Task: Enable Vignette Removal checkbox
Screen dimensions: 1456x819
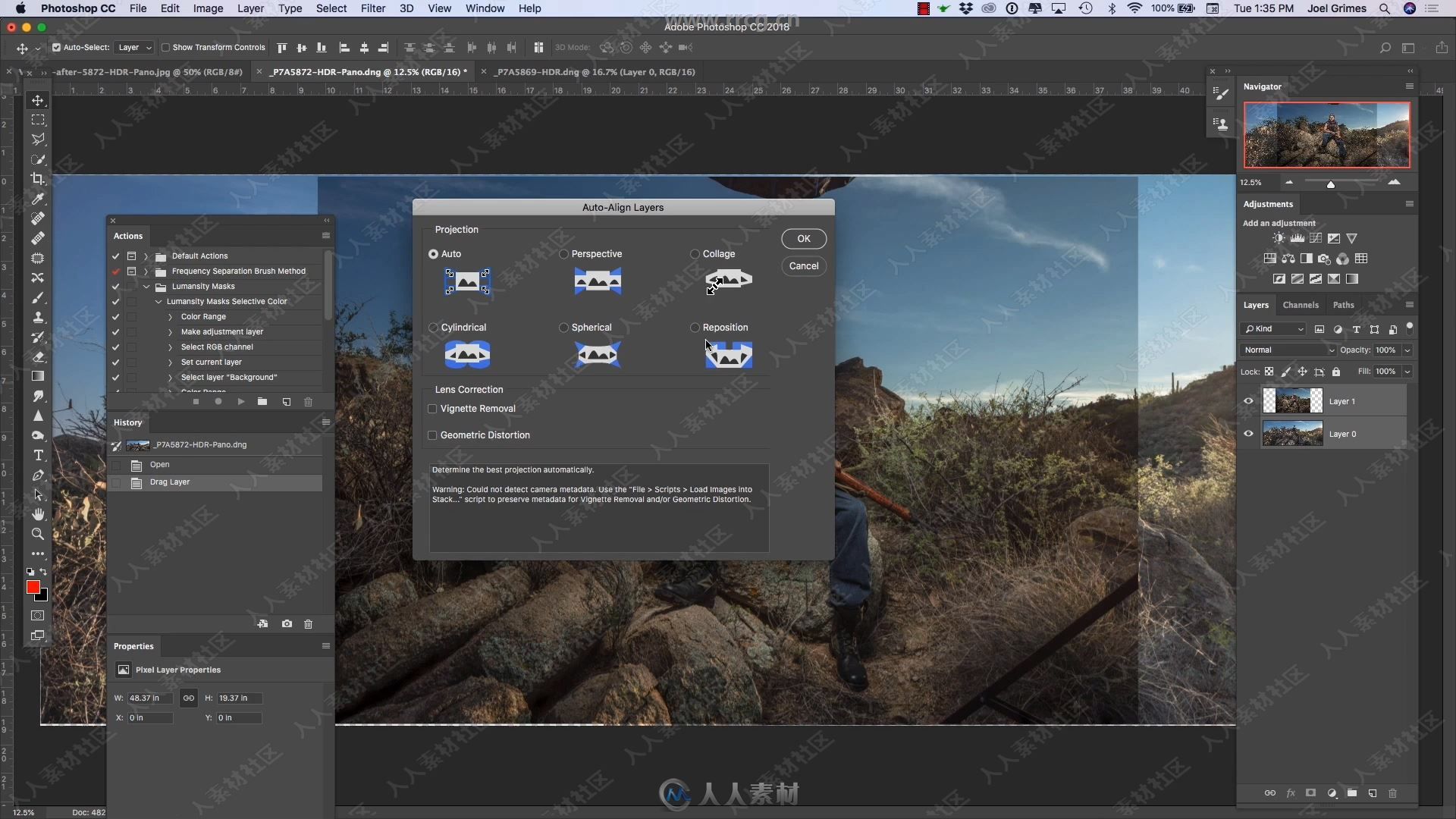Action: point(432,408)
